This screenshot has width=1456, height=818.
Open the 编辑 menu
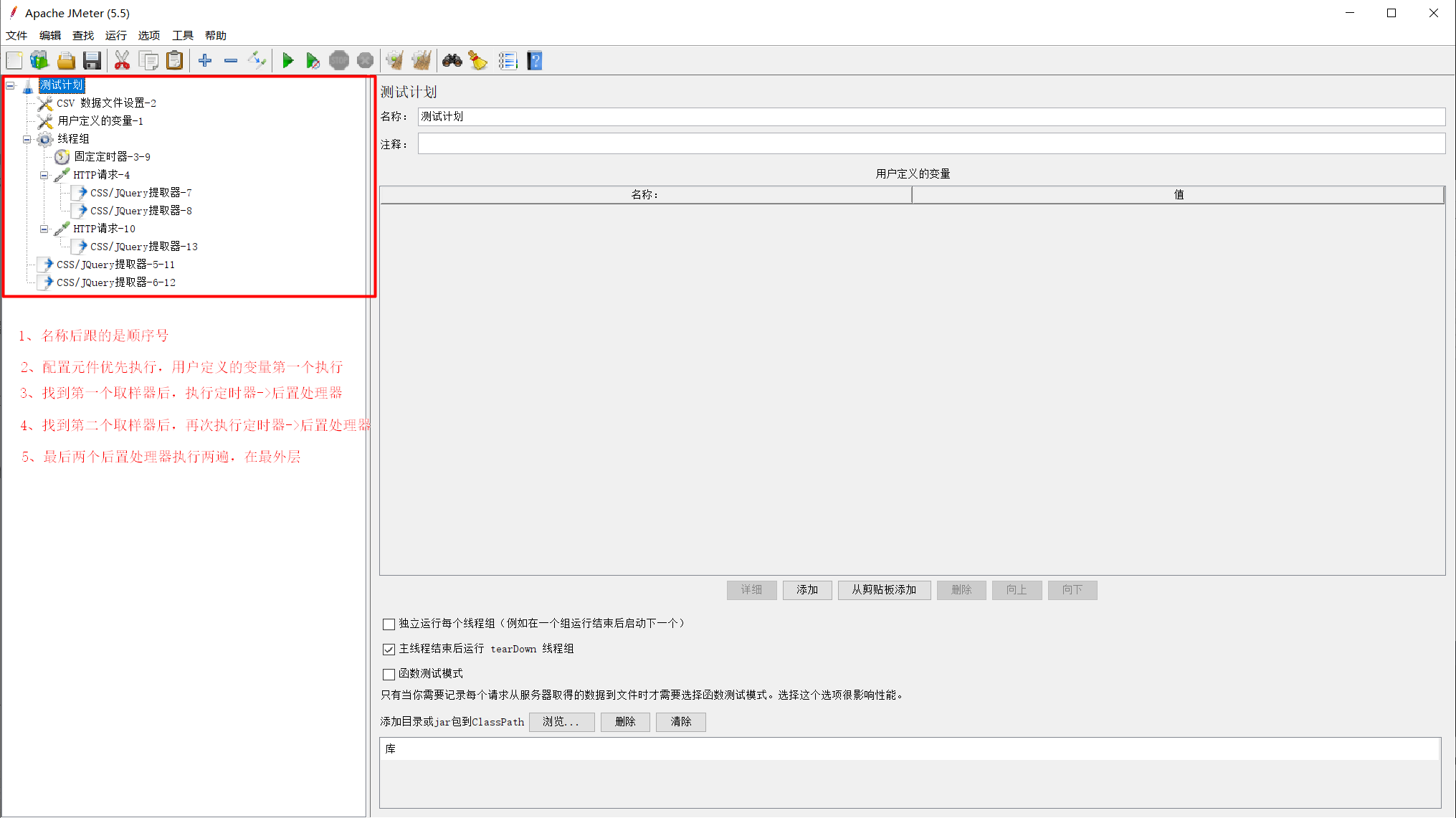49,35
